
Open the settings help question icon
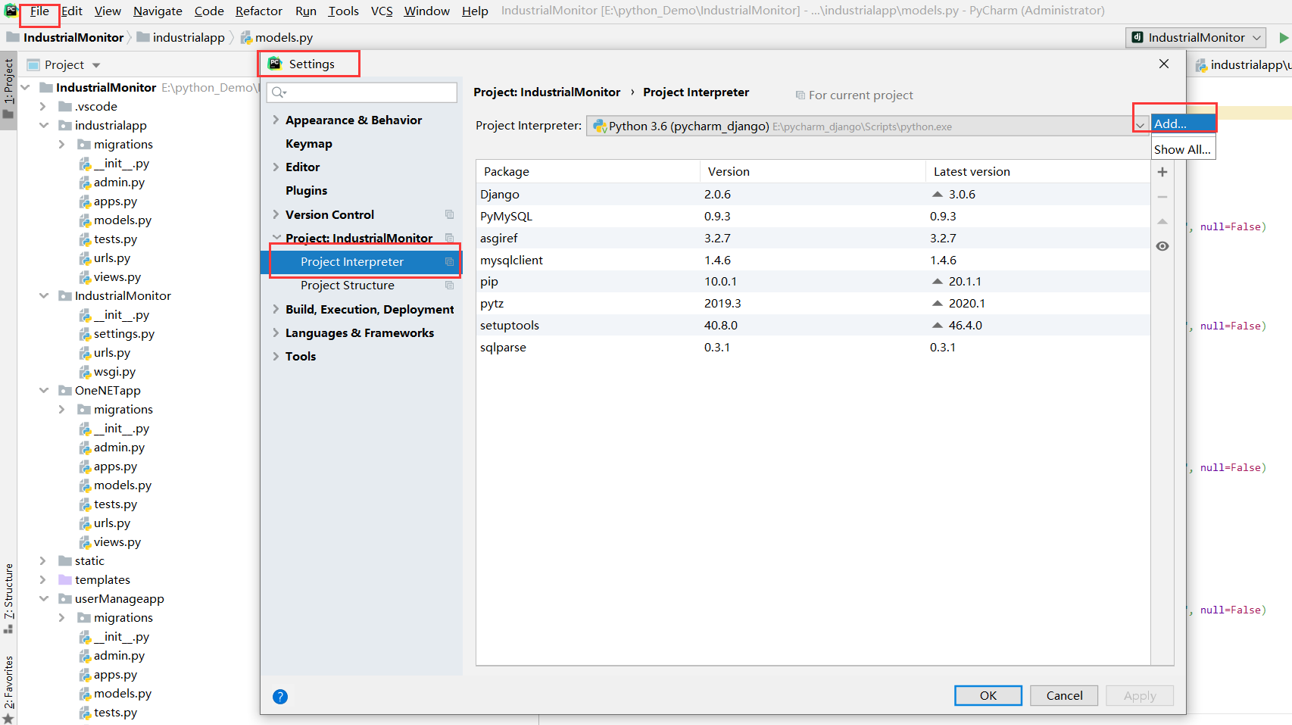pos(280,696)
